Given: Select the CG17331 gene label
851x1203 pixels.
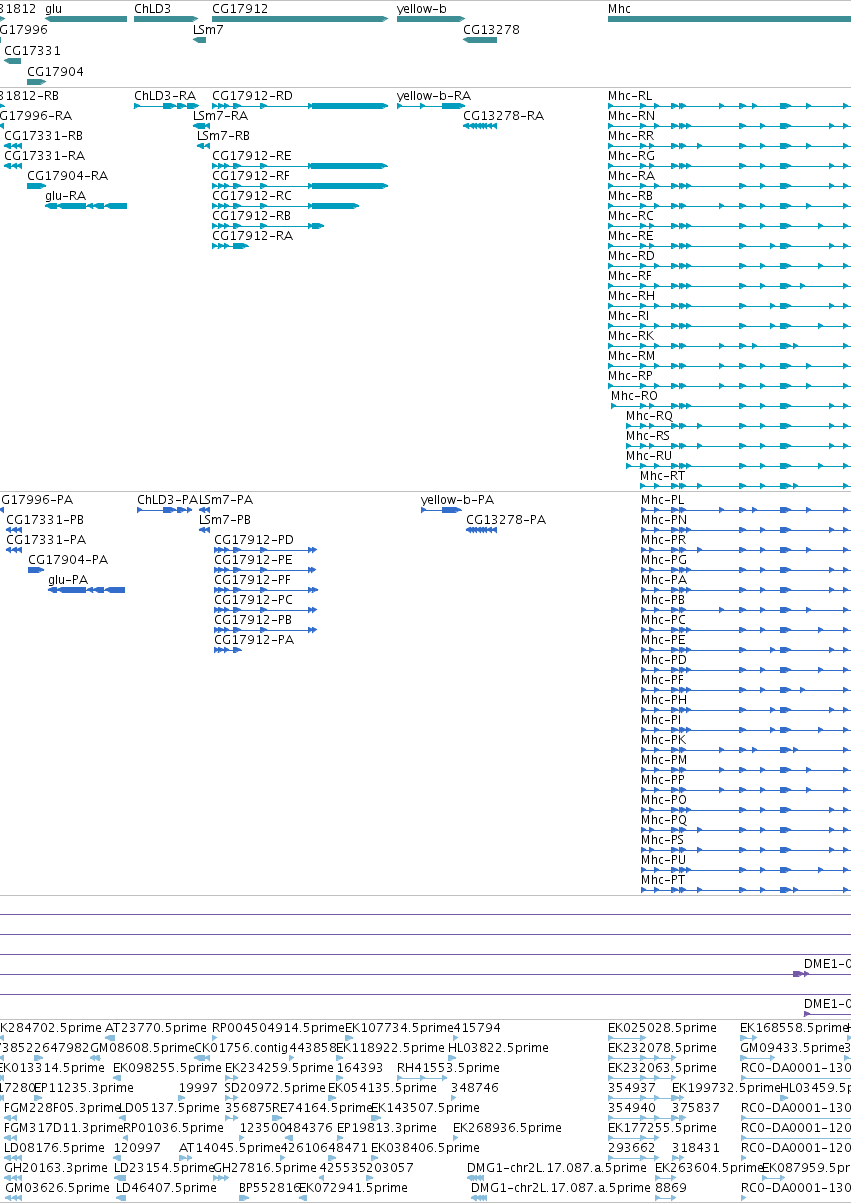Looking at the screenshot, I should [x=32, y=50].
